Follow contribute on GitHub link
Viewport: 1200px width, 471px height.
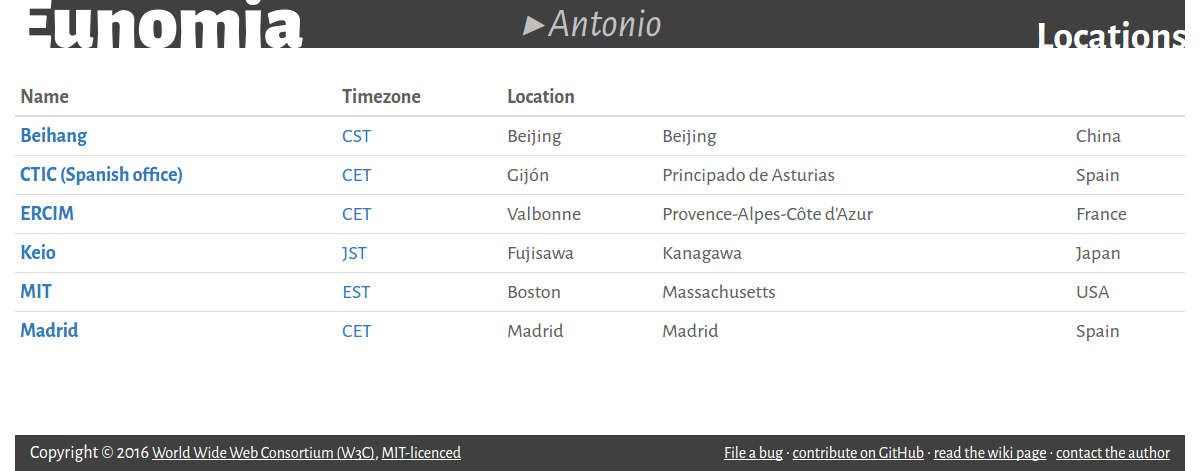point(858,453)
